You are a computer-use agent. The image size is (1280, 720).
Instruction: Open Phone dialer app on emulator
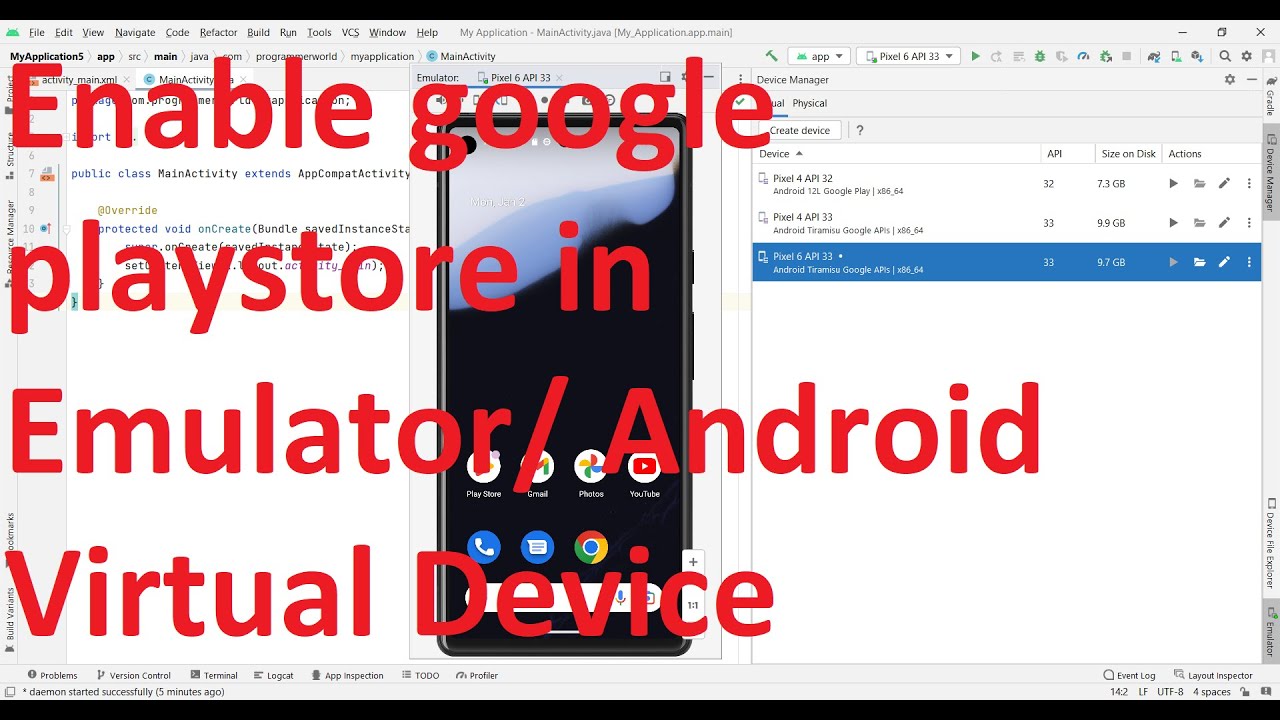coord(484,547)
